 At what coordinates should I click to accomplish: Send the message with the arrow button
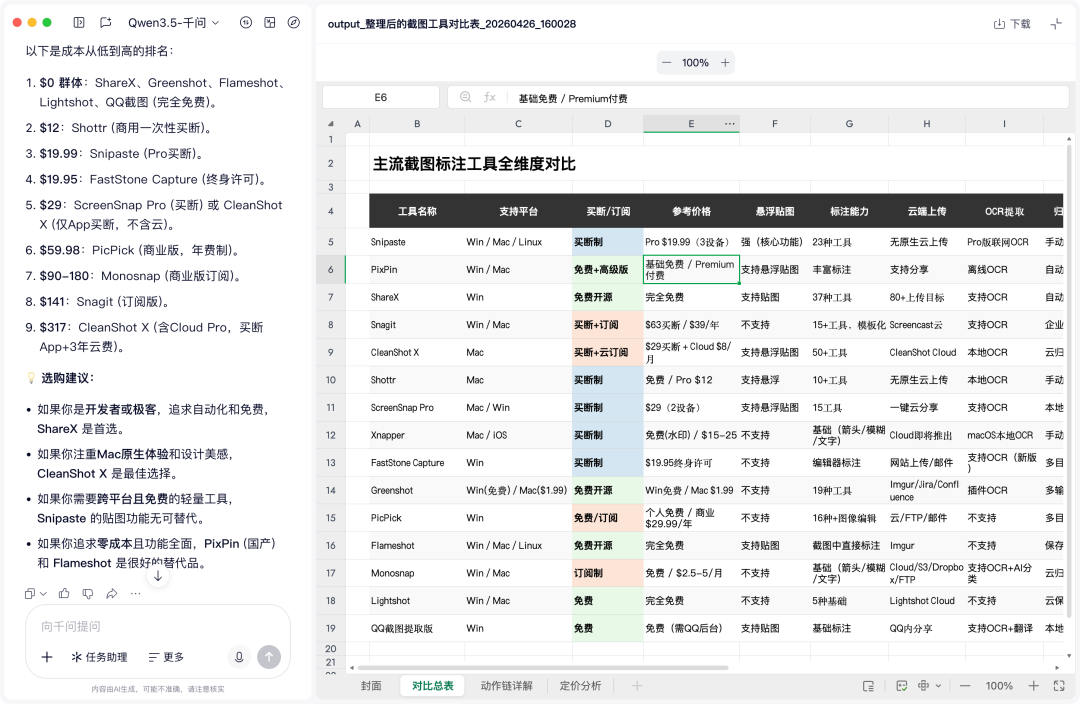(269, 657)
